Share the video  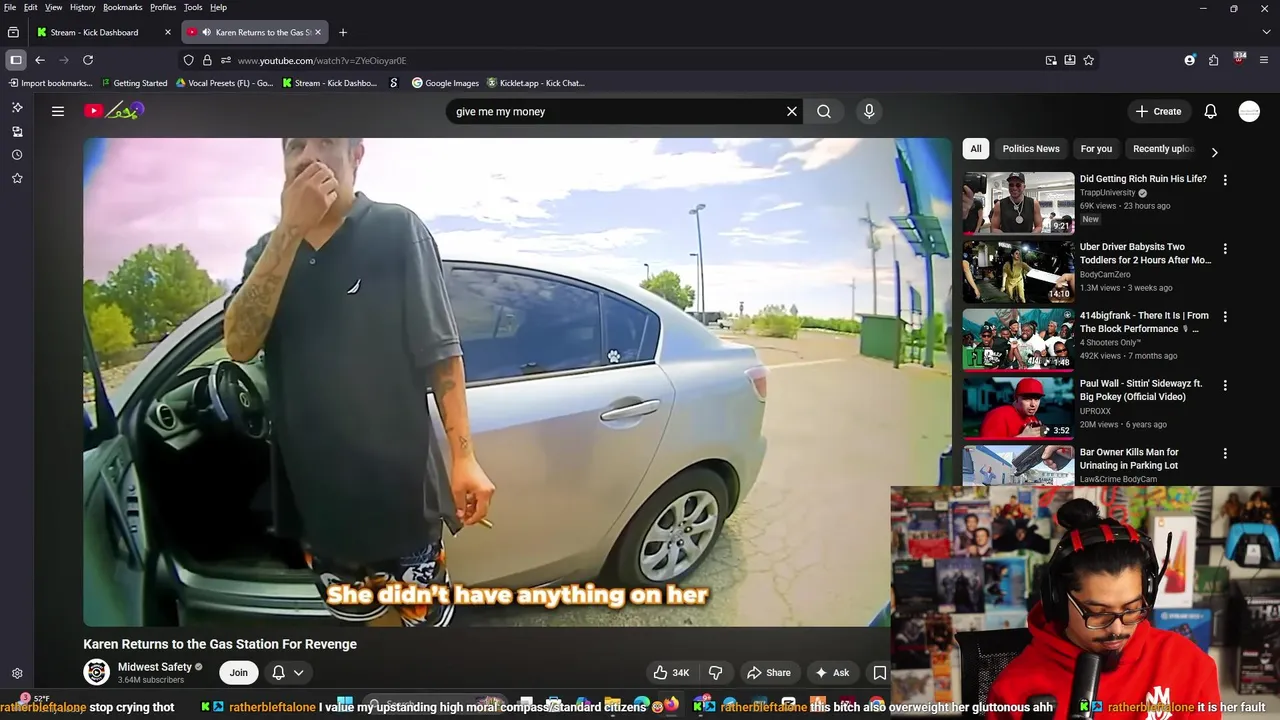coord(769,672)
